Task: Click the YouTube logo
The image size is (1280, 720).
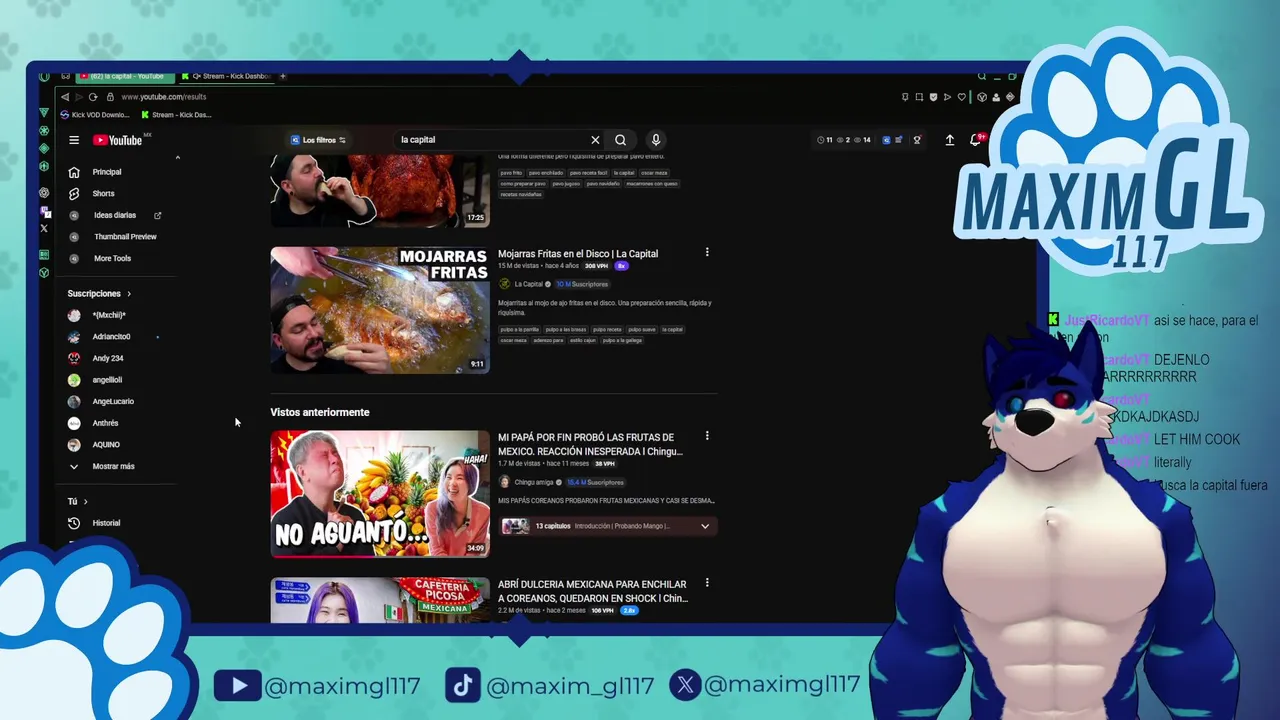Action: (118, 140)
